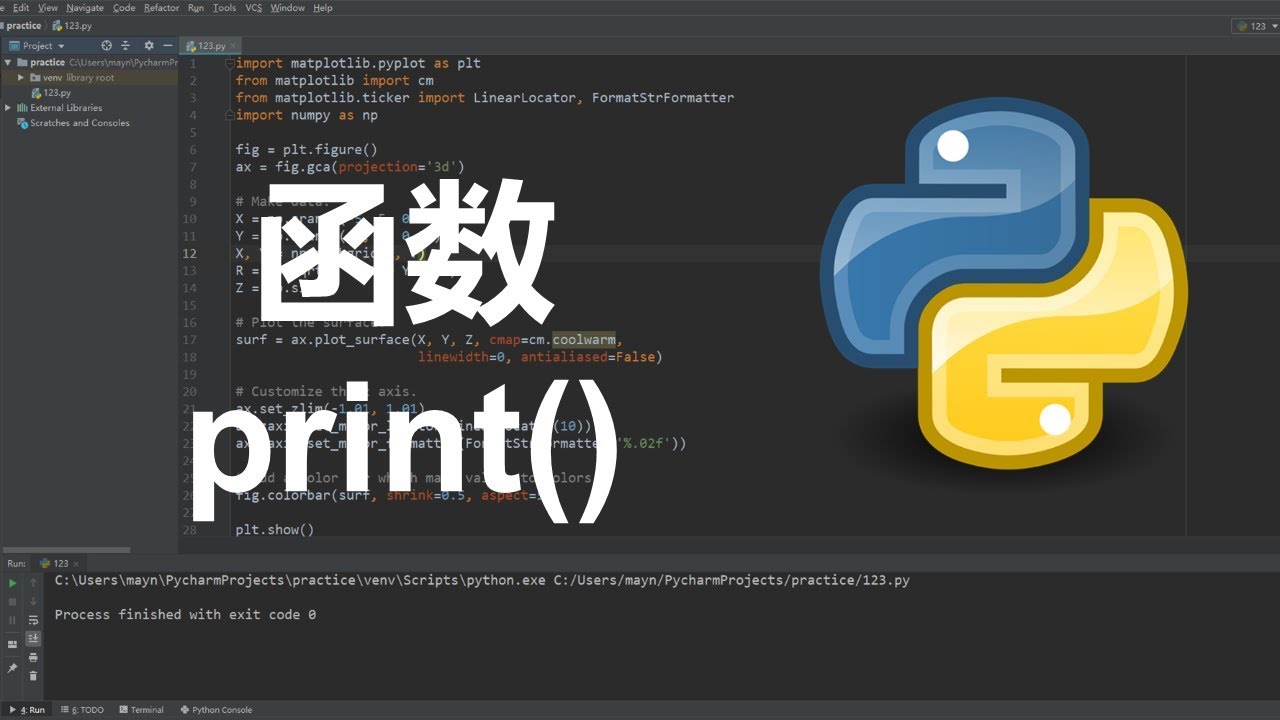The width and height of the screenshot is (1280, 720).
Task: Click the 'plt.show()' line
Action: (275, 530)
